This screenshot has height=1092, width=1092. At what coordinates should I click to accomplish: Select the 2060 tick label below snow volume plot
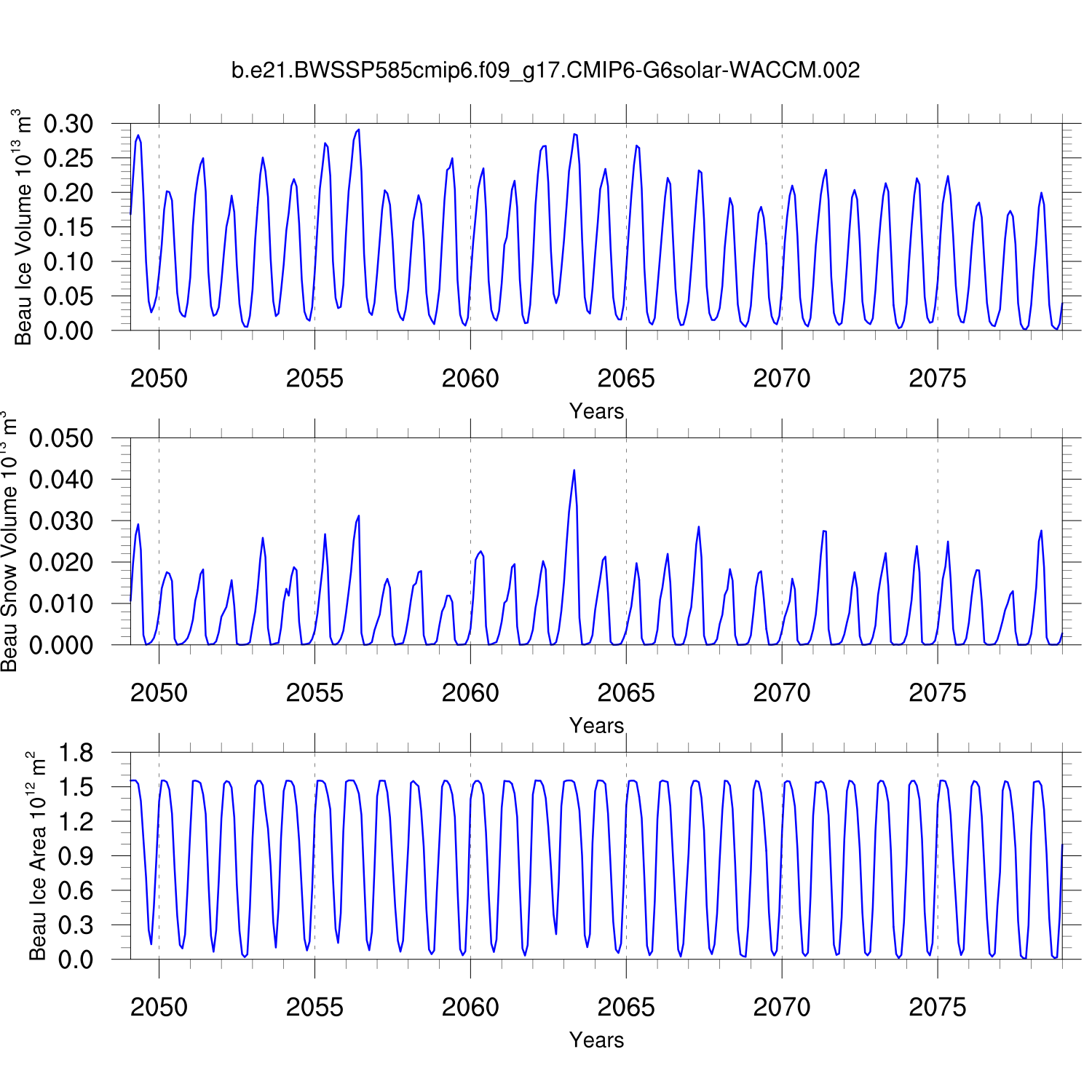(470, 693)
